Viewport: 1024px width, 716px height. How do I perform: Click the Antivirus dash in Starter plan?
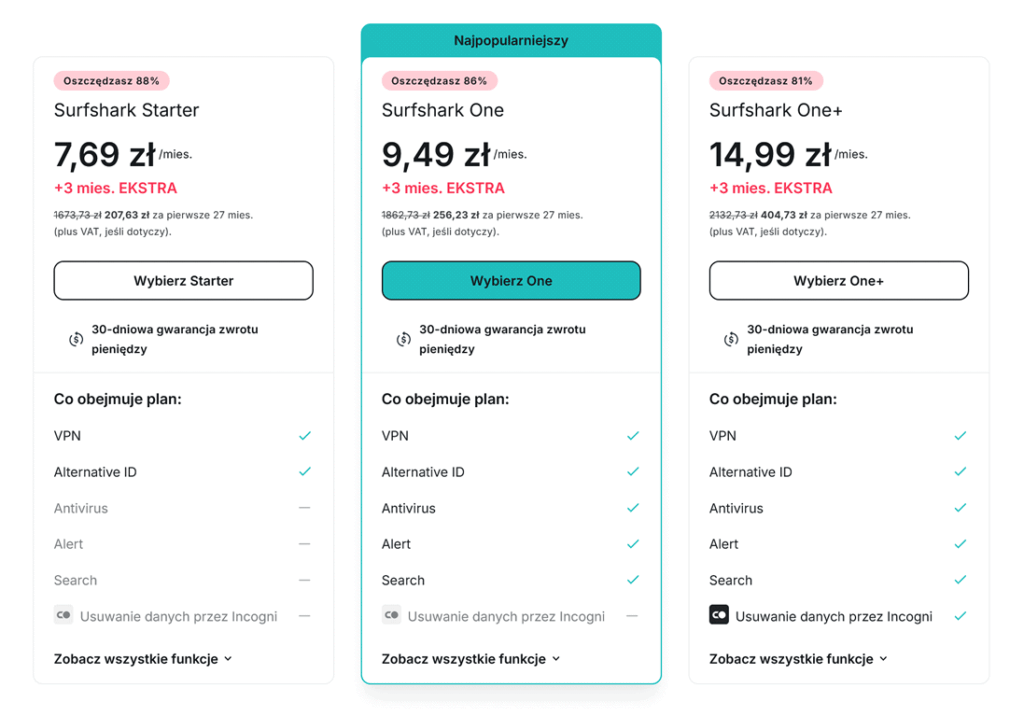[x=304, y=508]
